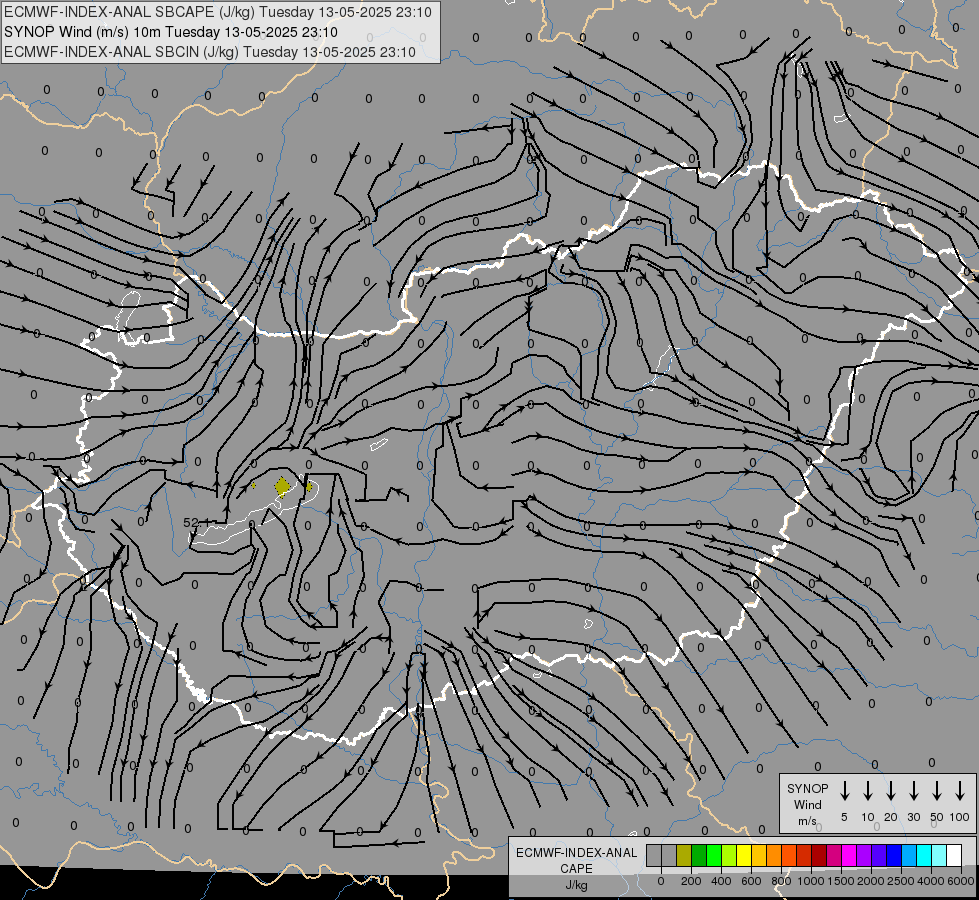Select the orange CAPE swatch before 800
This screenshot has height=900, width=979.
pyautogui.click(x=774, y=856)
